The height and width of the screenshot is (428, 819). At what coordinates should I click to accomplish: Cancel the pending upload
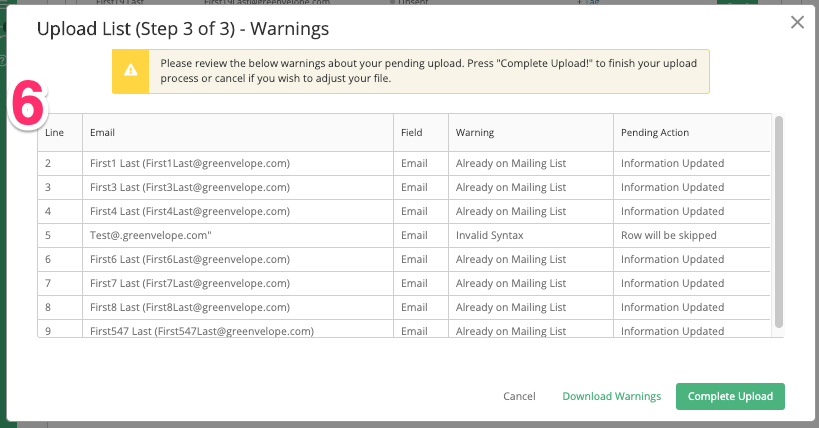click(519, 396)
